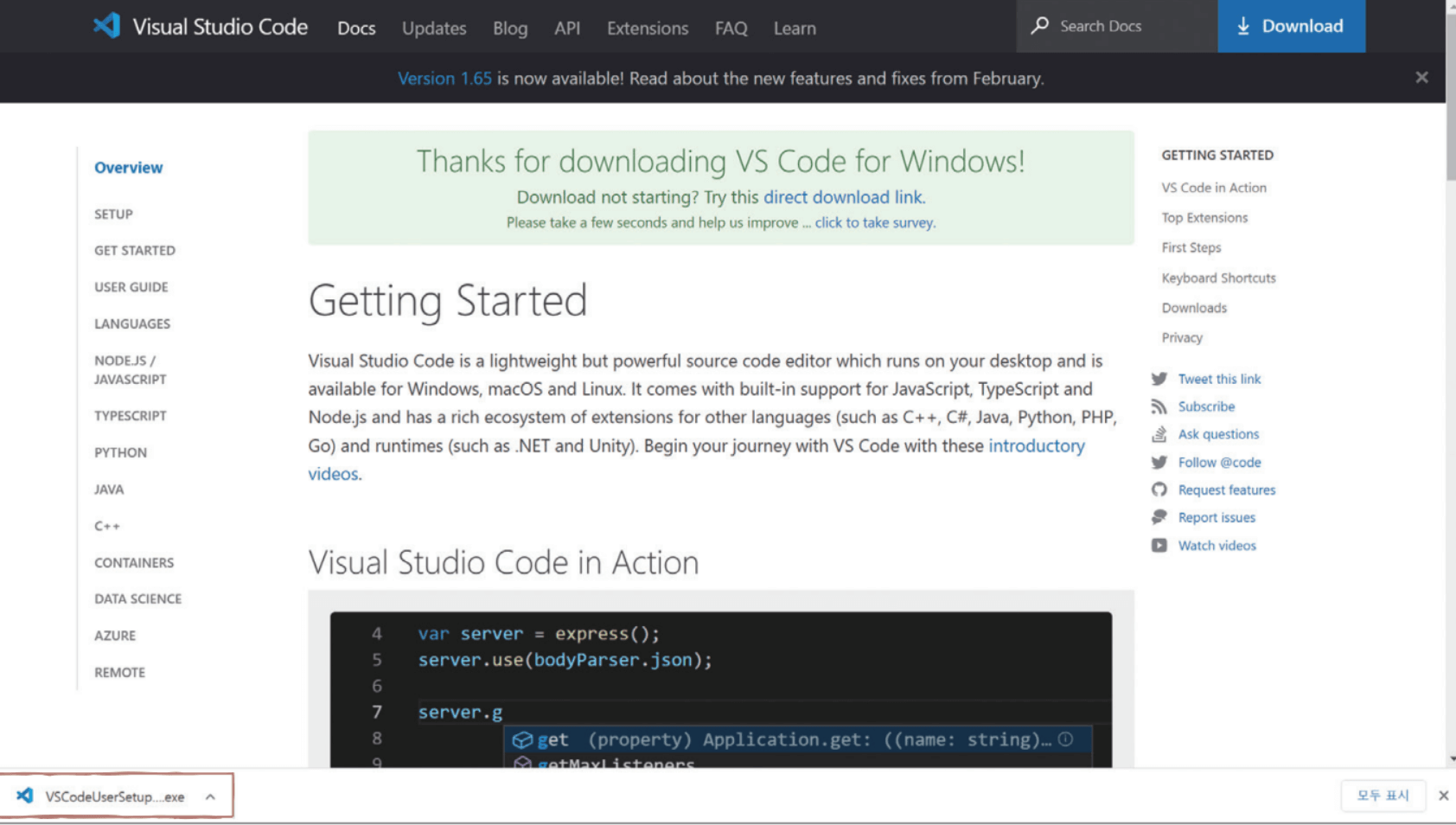Expand the NODE.JS / JAVASCRIPT section
This screenshot has width=1456, height=825.
coord(131,370)
